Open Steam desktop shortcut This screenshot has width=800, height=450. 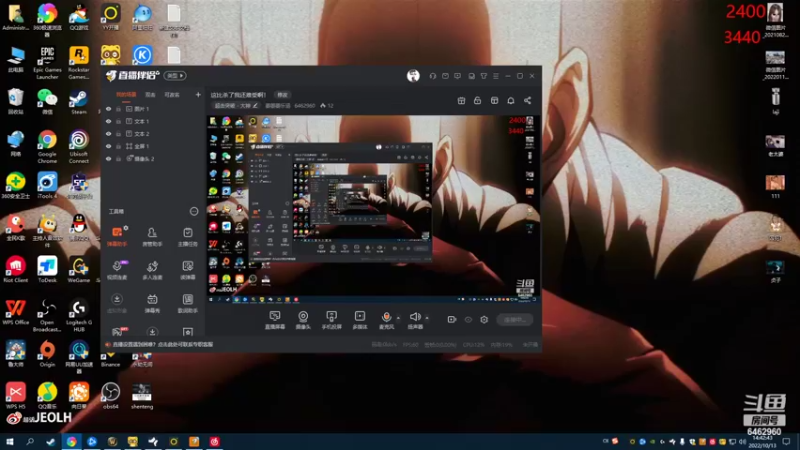pyautogui.click(x=79, y=102)
